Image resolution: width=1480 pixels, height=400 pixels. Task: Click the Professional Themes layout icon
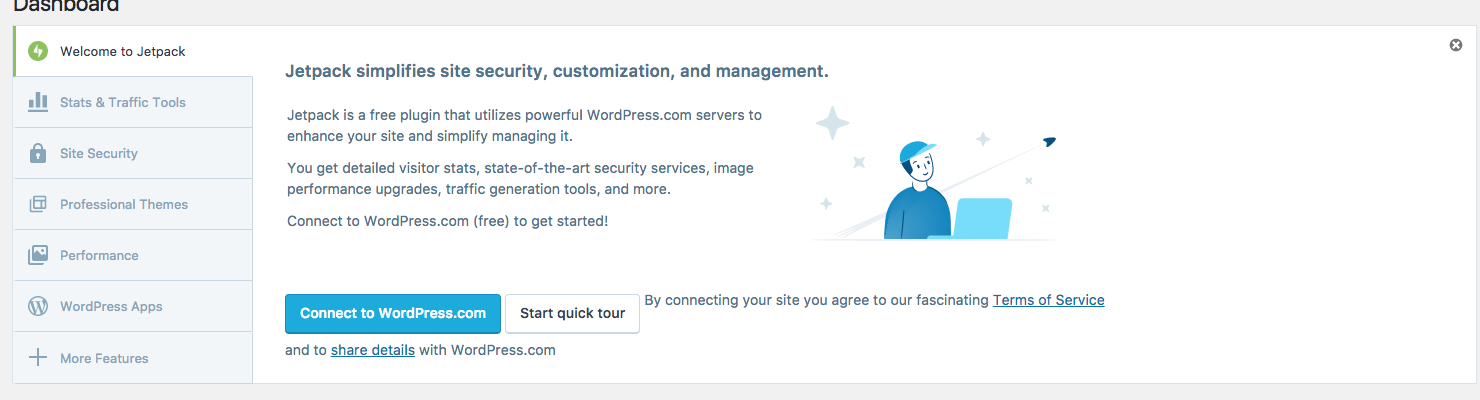[38, 204]
